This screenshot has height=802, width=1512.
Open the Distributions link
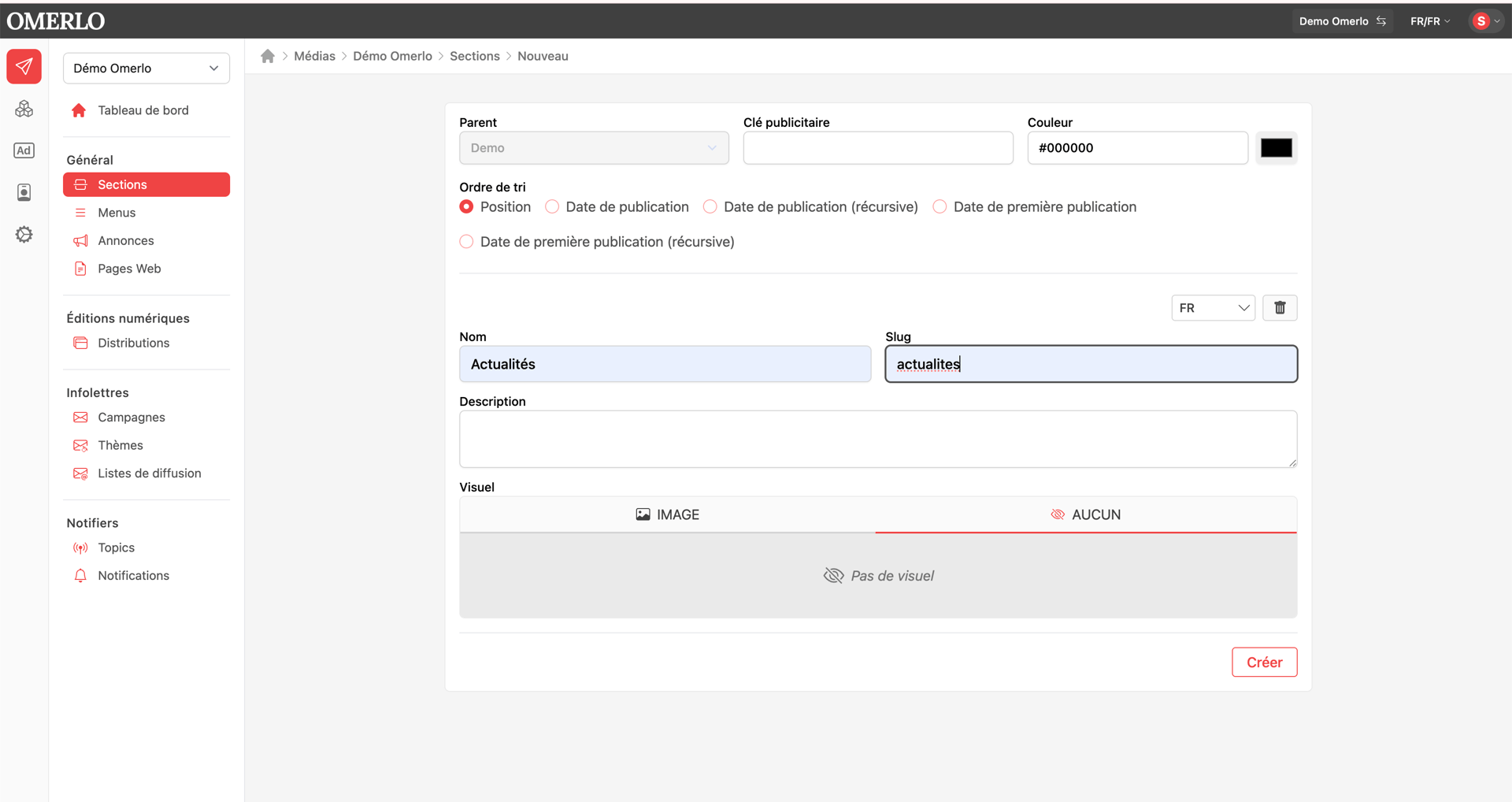(146, 343)
